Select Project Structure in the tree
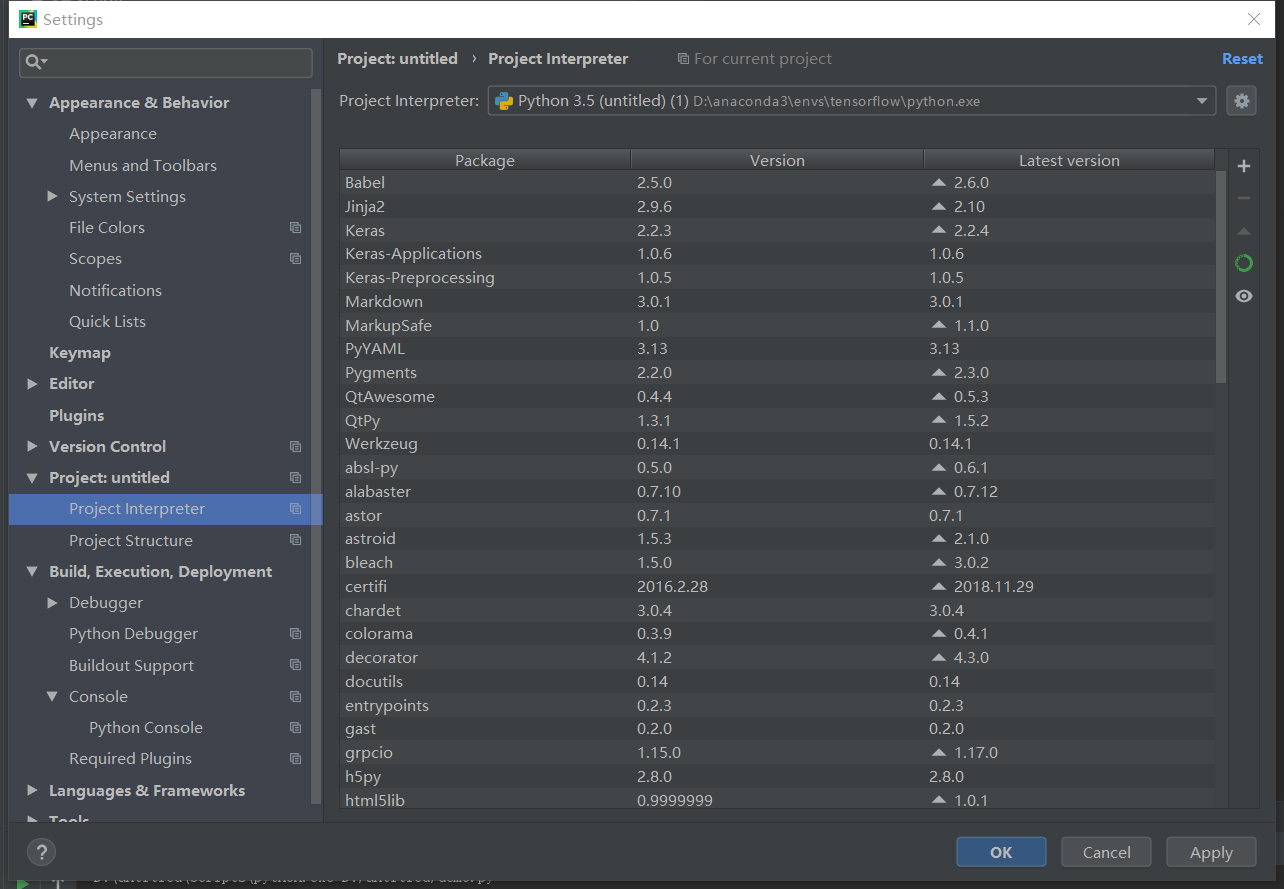The image size is (1284, 889). pyautogui.click(x=131, y=541)
